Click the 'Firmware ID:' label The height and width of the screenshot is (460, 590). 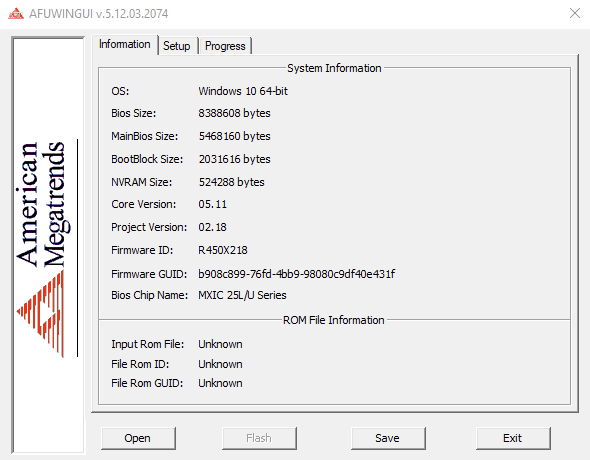click(142, 250)
